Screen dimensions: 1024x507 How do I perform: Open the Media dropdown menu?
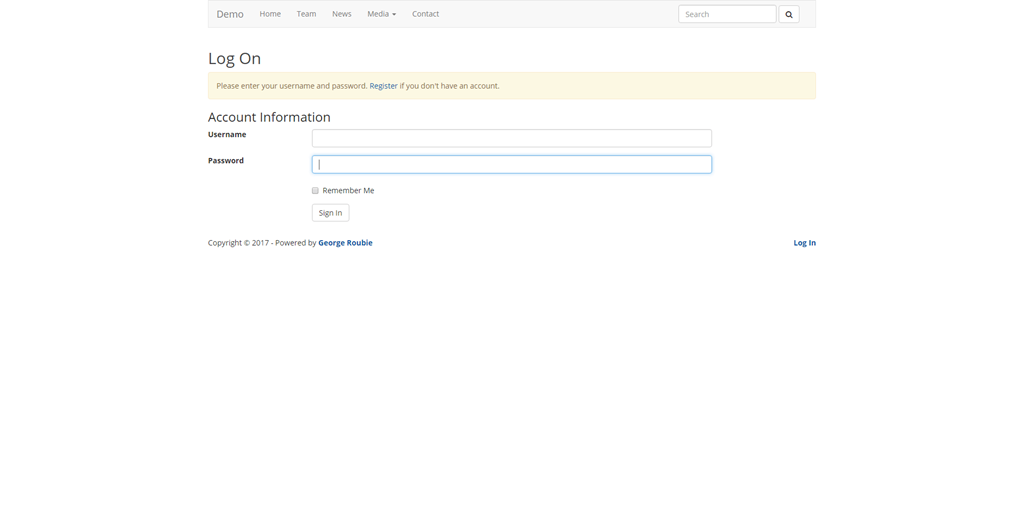(381, 14)
